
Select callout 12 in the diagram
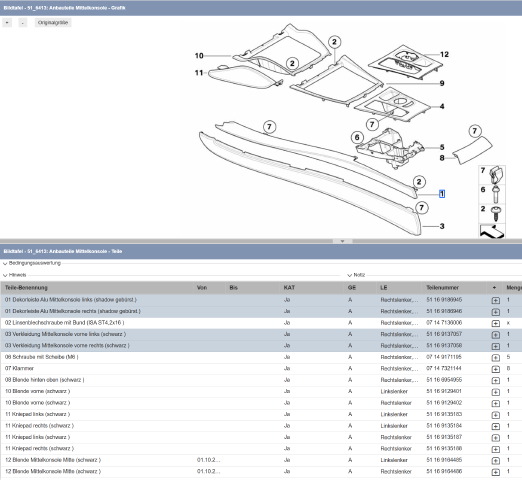(444, 54)
